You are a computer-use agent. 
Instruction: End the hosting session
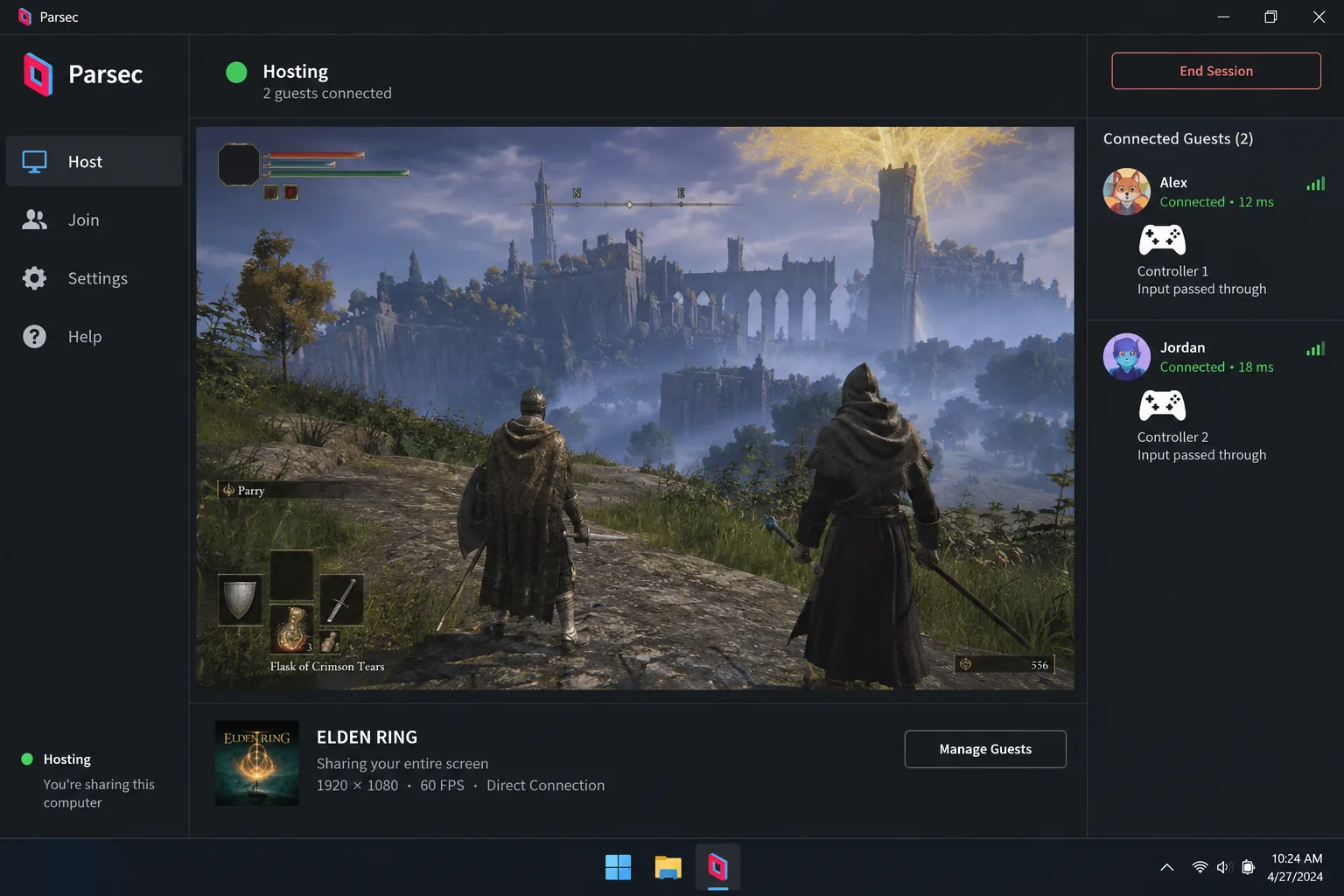[1216, 71]
